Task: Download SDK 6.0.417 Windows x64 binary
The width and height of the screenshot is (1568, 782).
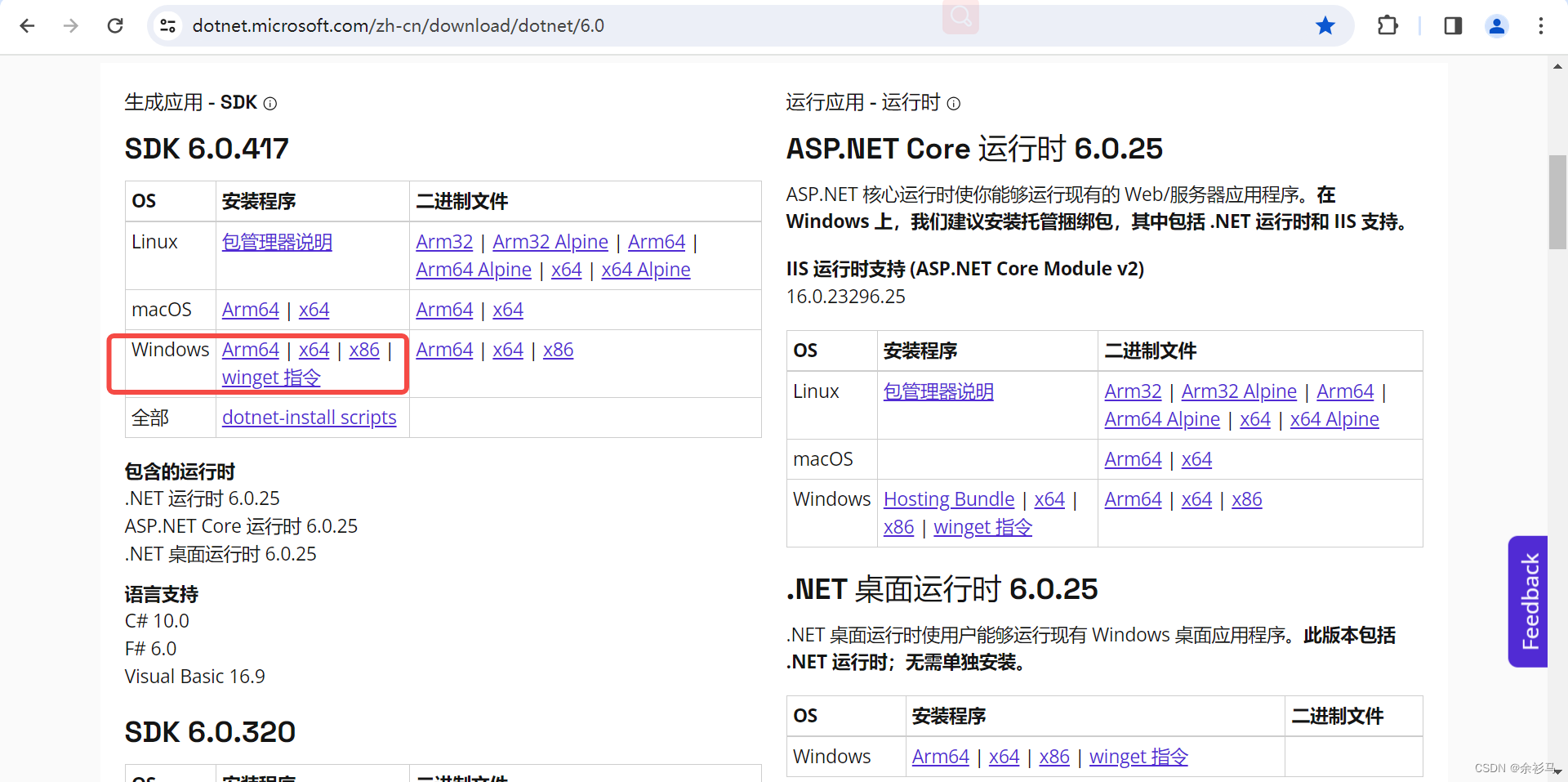Action: click(508, 350)
